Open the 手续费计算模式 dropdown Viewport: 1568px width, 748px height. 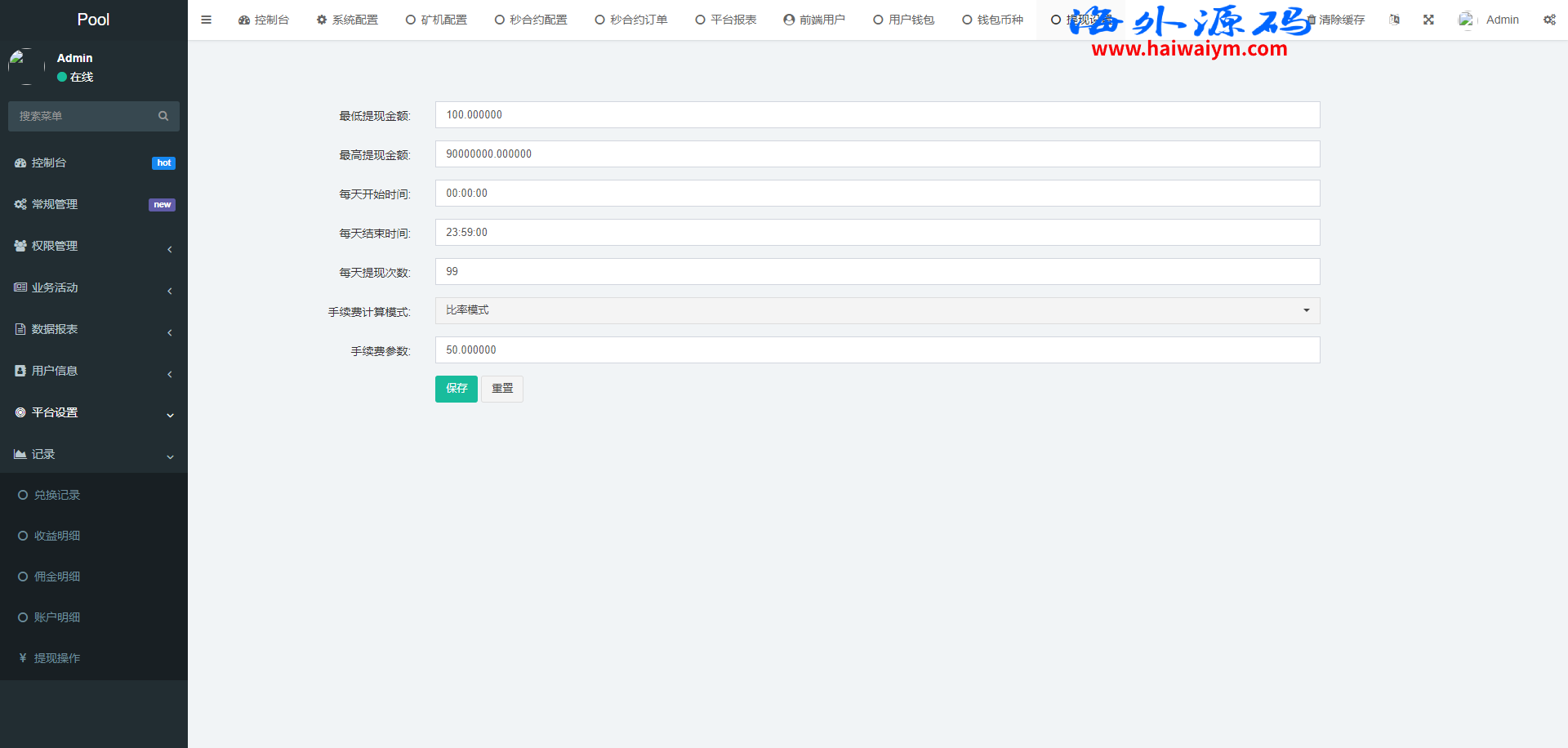(x=877, y=310)
